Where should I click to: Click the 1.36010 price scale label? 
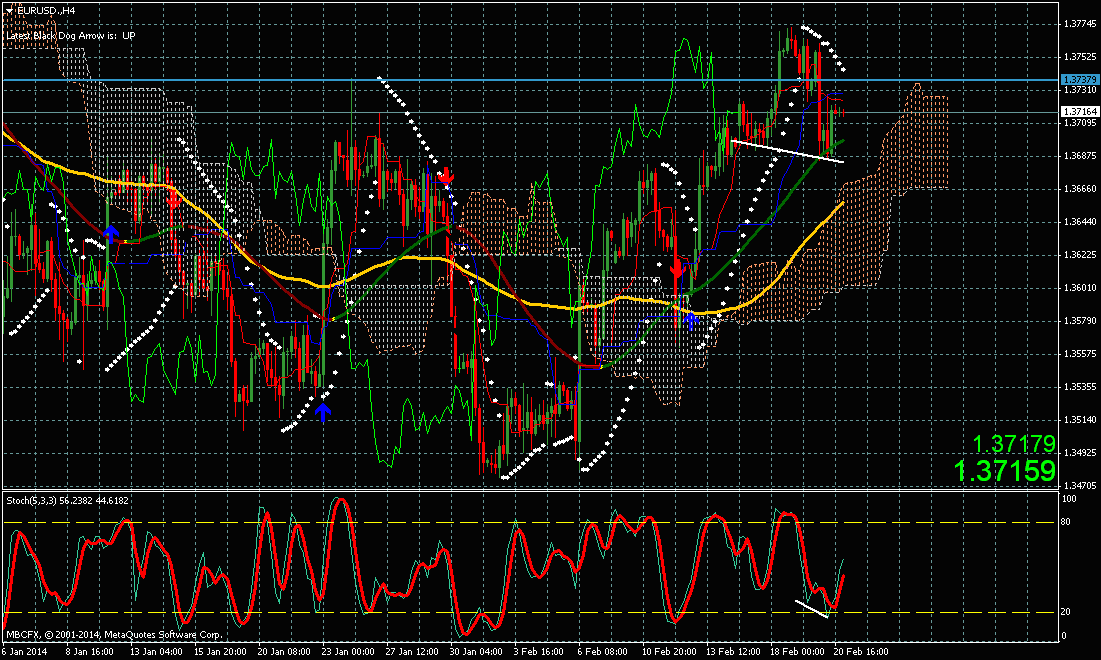[1080, 287]
